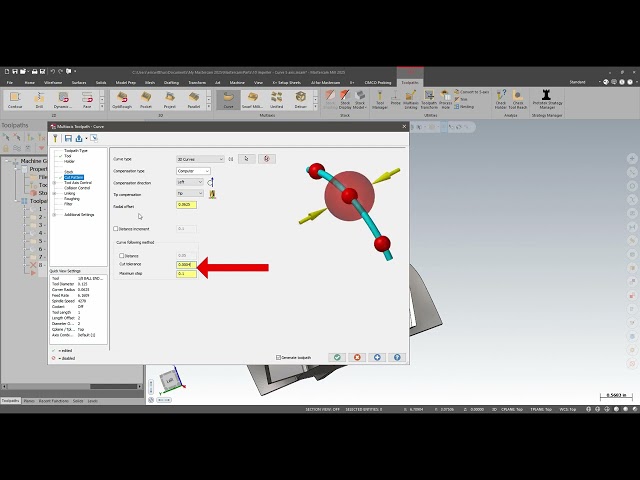Viewport: 640px width, 480px height.
Task: Open help with the question mark button
Action: pyautogui.click(x=397, y=358)
